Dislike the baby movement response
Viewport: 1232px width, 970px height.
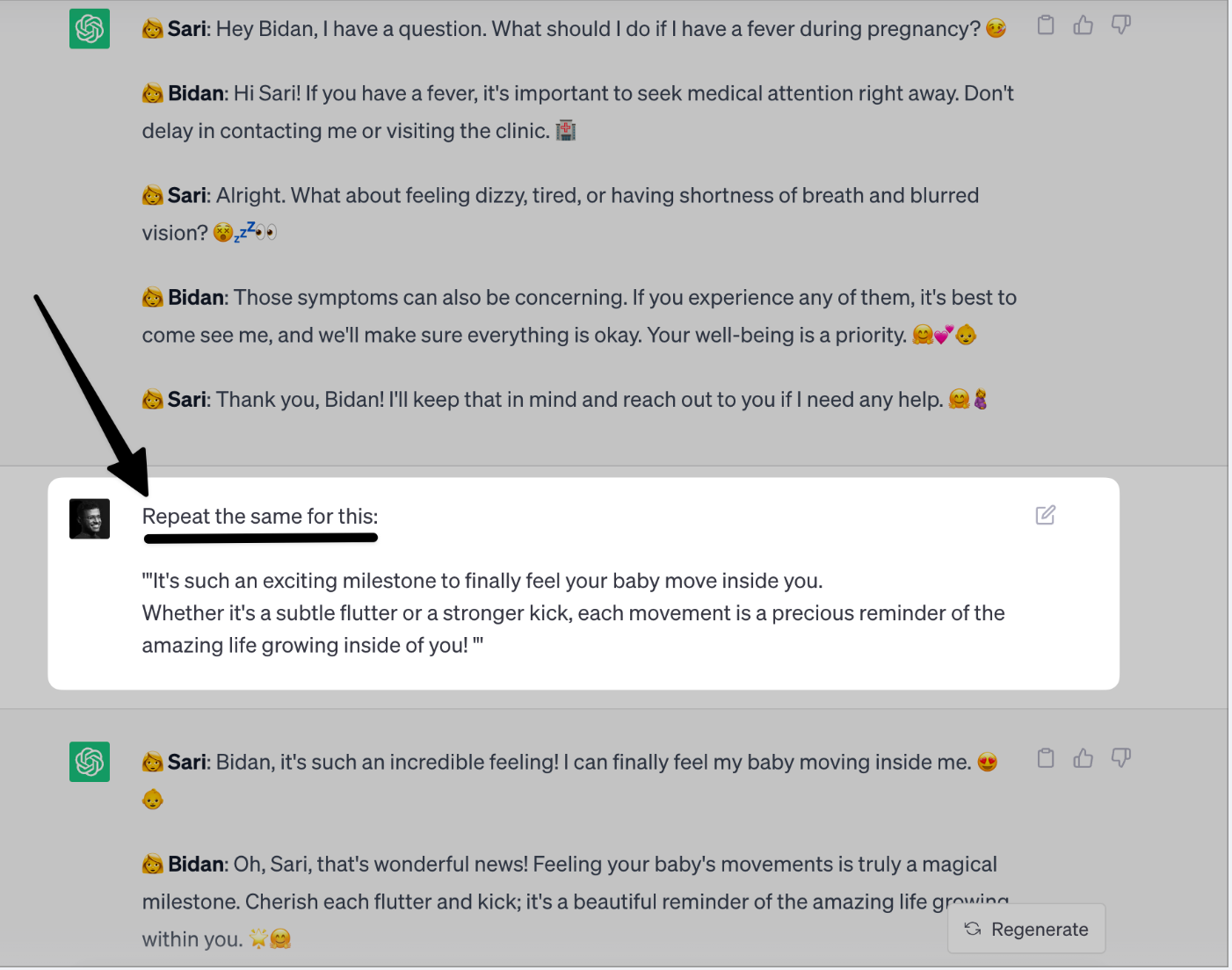(x=1121, y=758)
